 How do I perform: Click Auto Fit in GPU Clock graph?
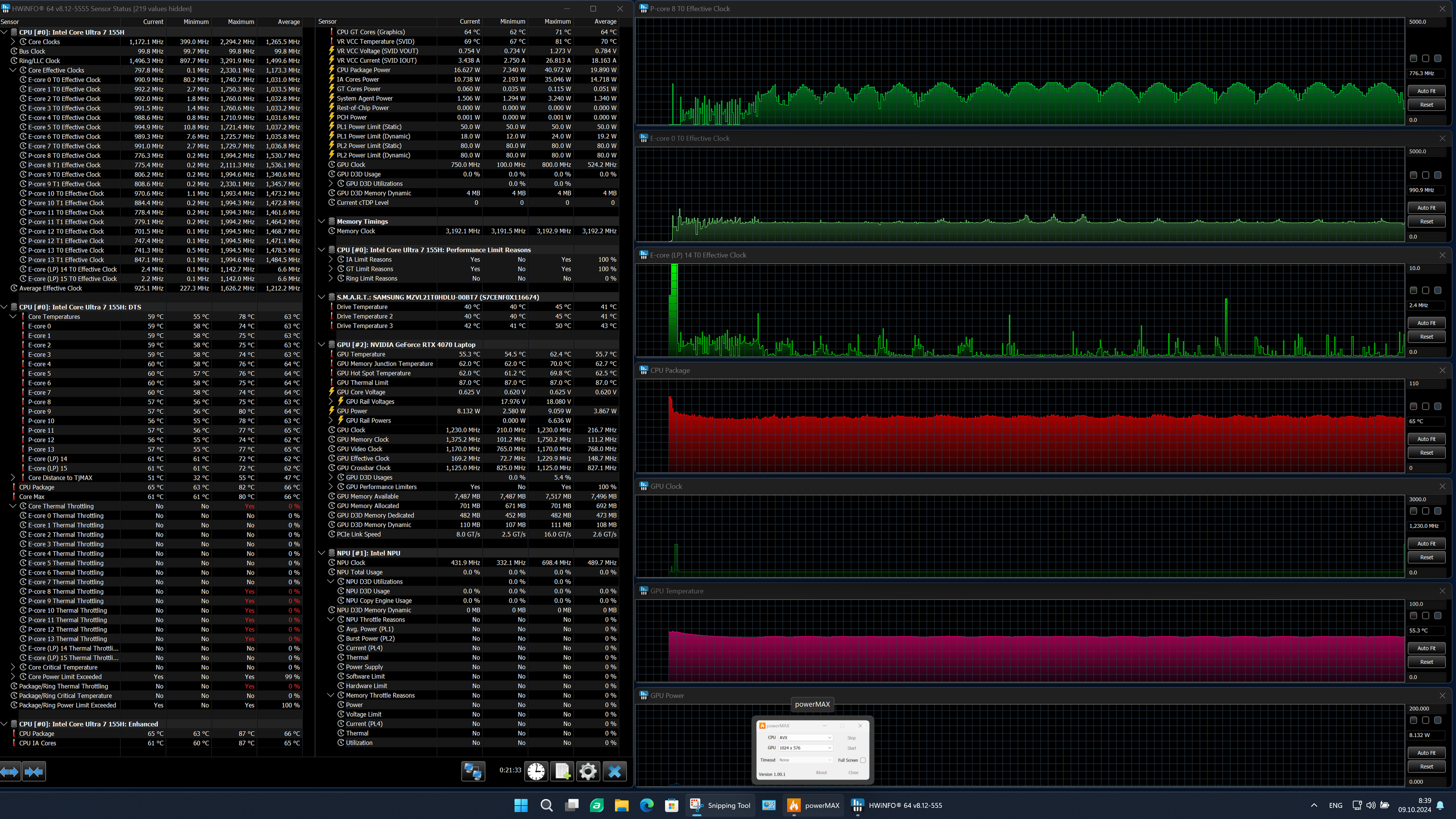pyautogui.click(x=1426, y=544)
